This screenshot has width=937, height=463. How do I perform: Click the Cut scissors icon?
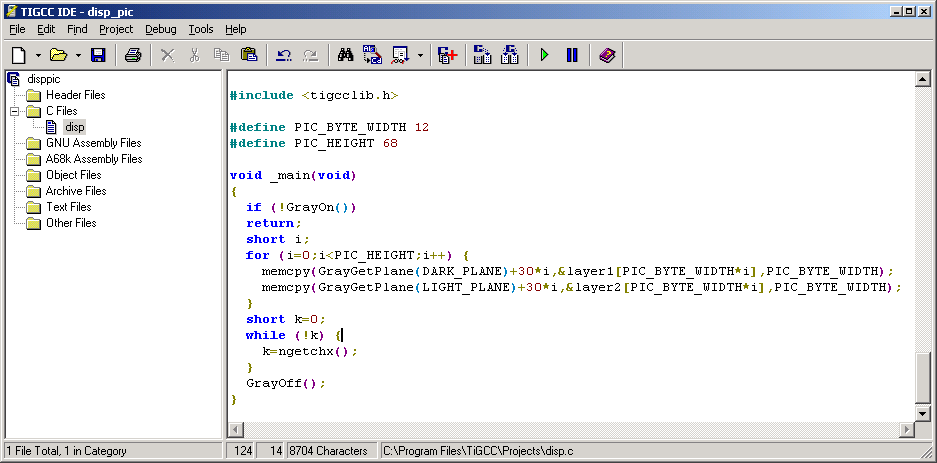point(194,56)
